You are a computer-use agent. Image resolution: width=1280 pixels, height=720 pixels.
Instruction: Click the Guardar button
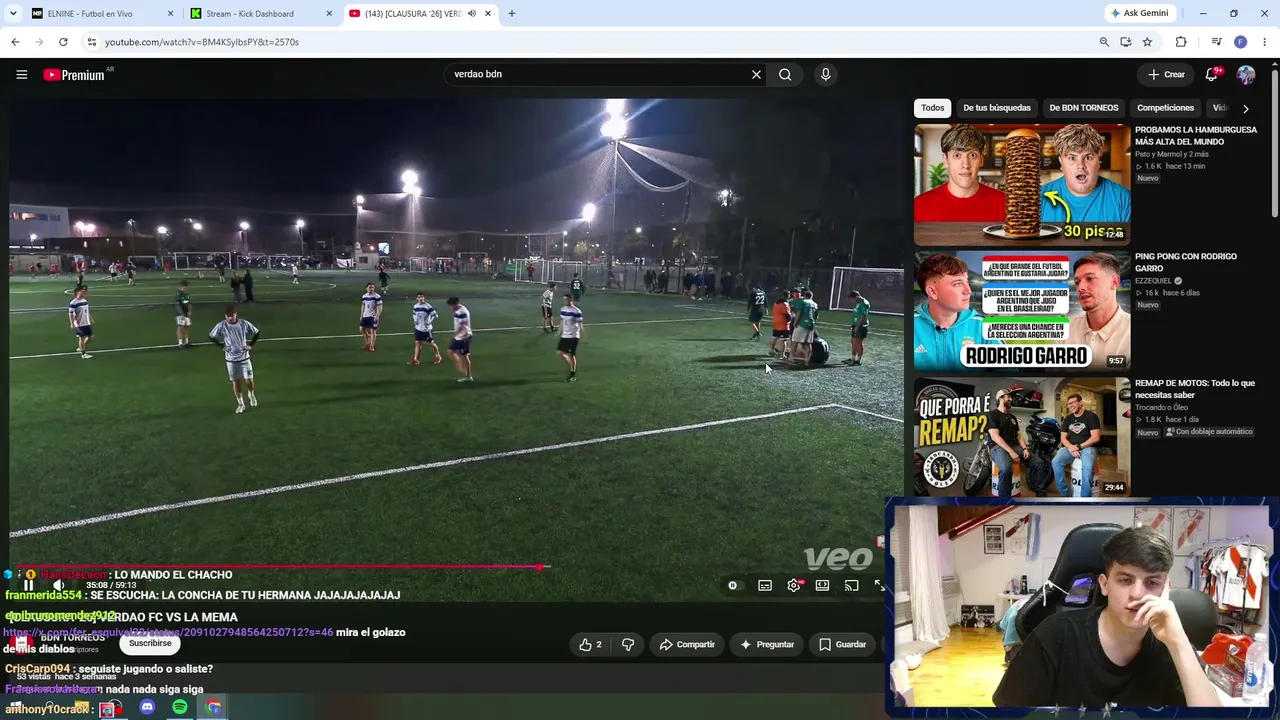[x=843, y=645]
